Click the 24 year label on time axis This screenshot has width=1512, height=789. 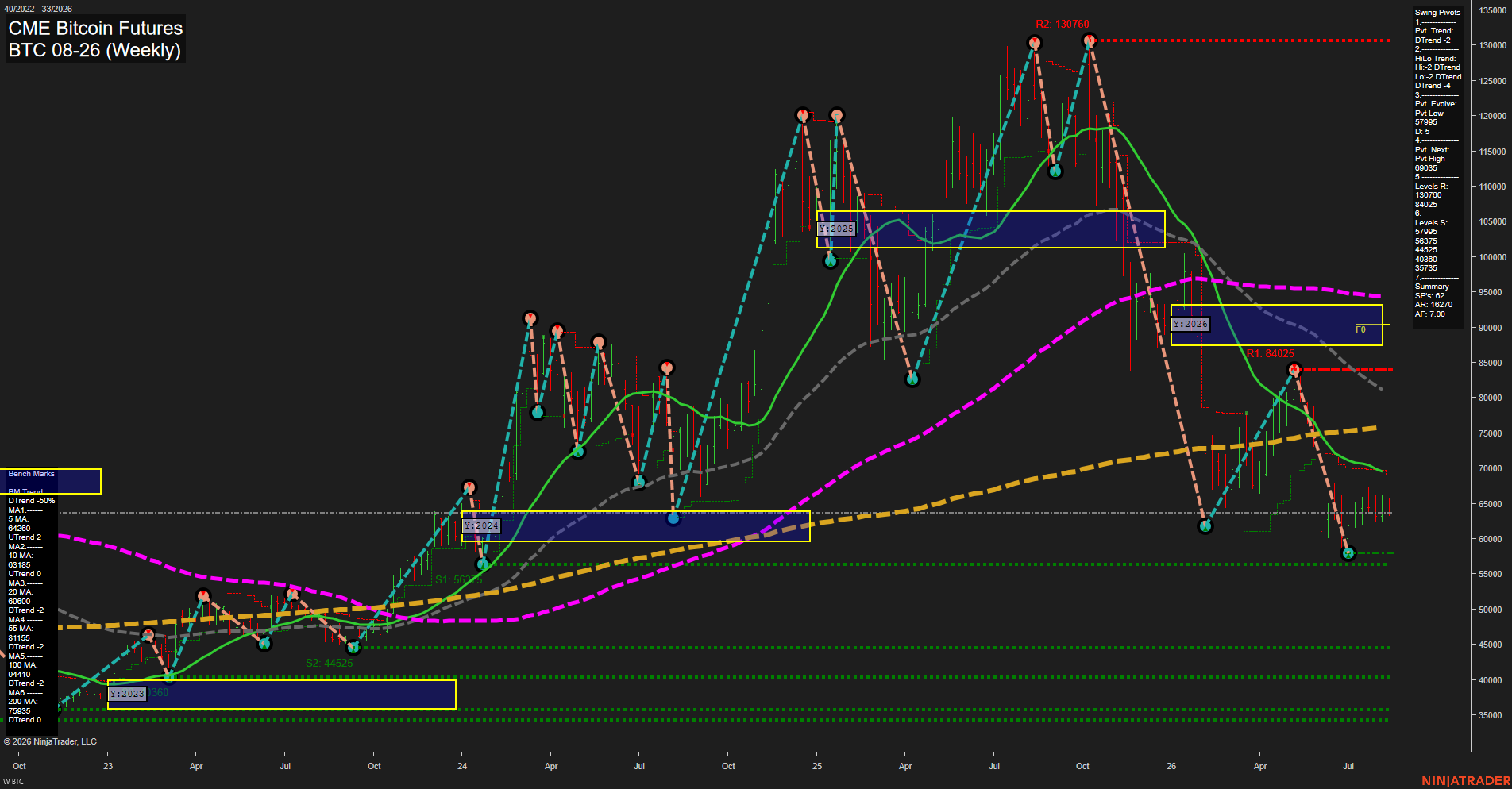coord(462,766)
